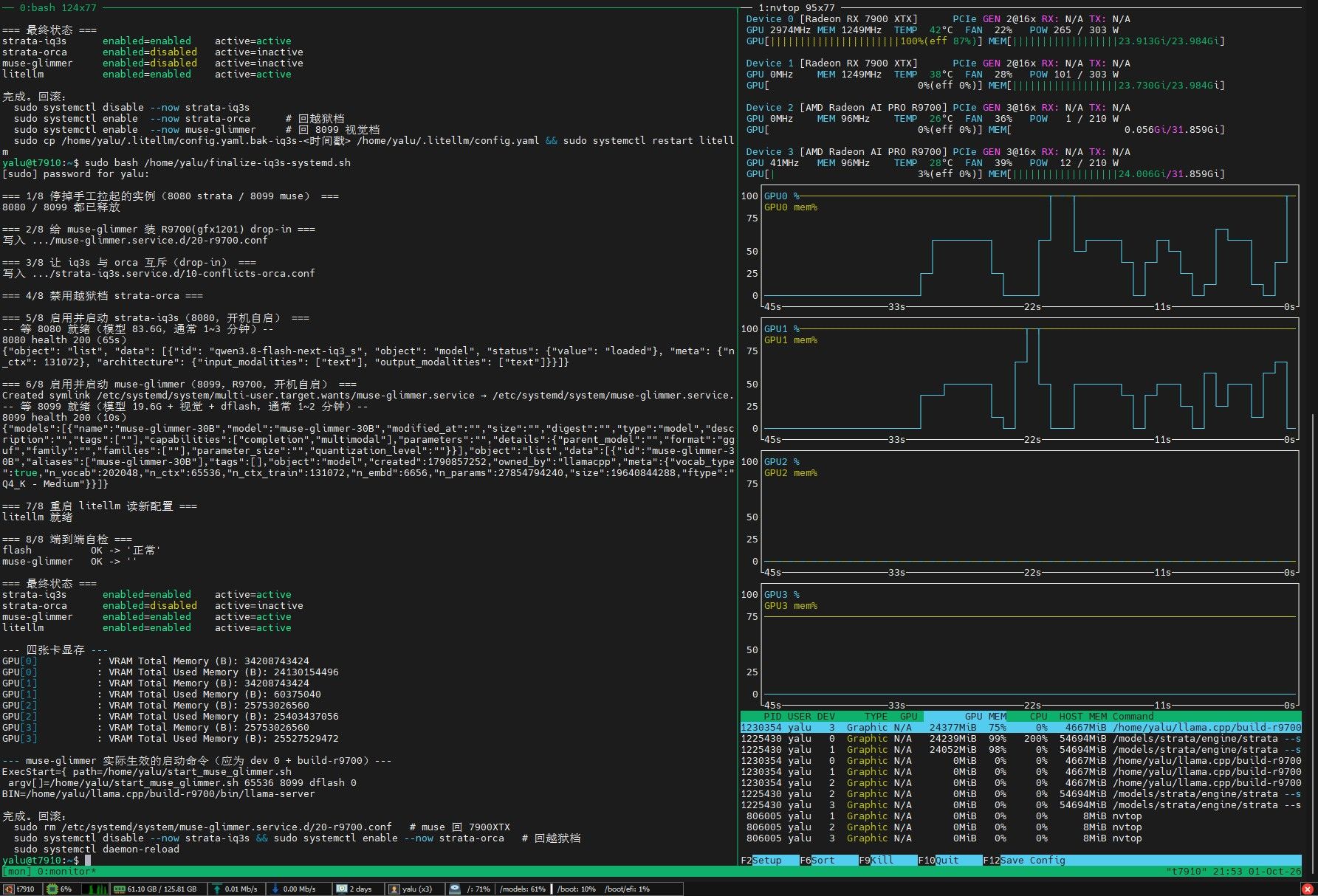Click the download arrow icon beside 0.00 Mb/s
The width and height of the screenshot is (1318, 896).
pos(275,889)
